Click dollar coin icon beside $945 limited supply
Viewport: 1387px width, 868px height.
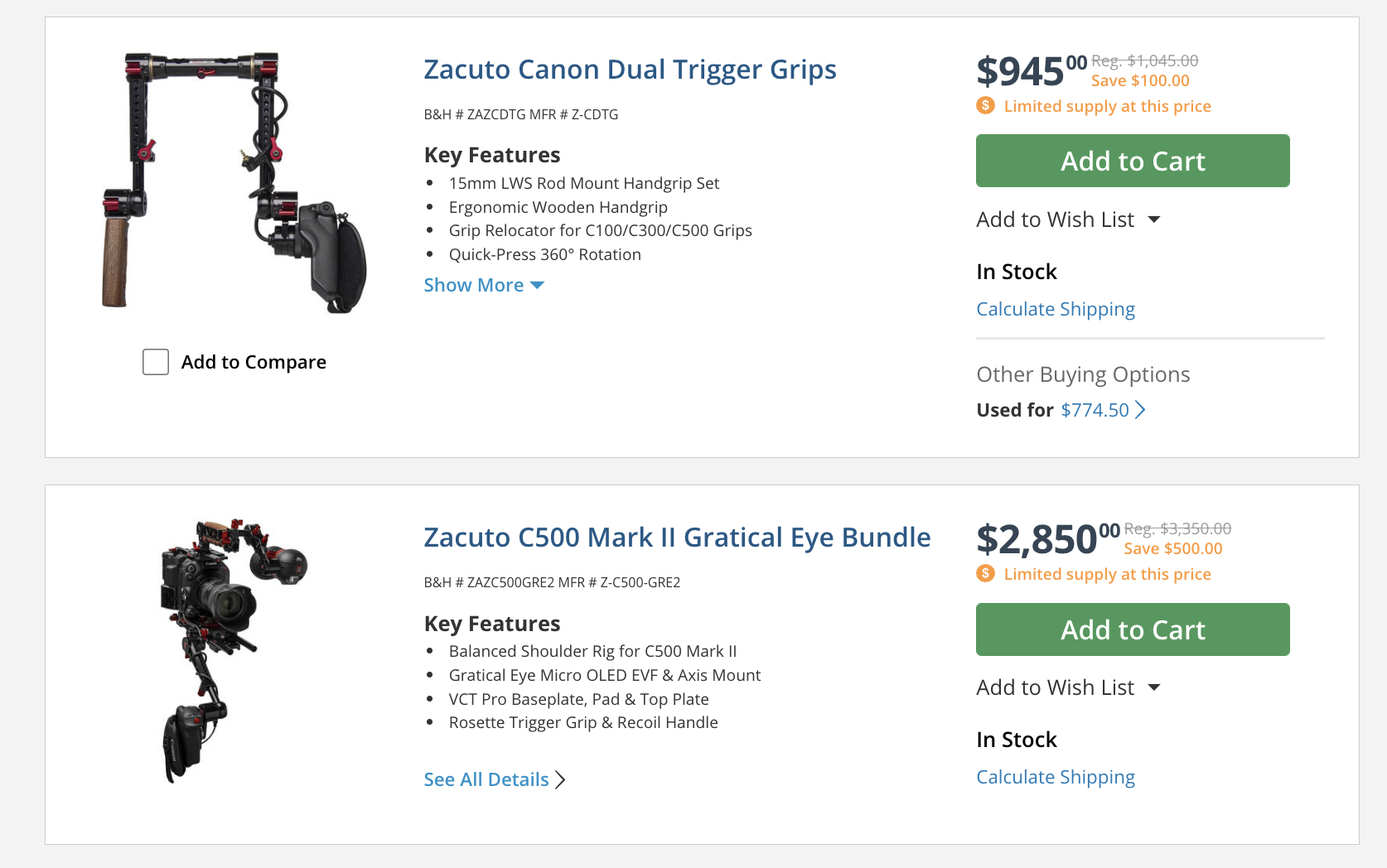coord(985,105)
